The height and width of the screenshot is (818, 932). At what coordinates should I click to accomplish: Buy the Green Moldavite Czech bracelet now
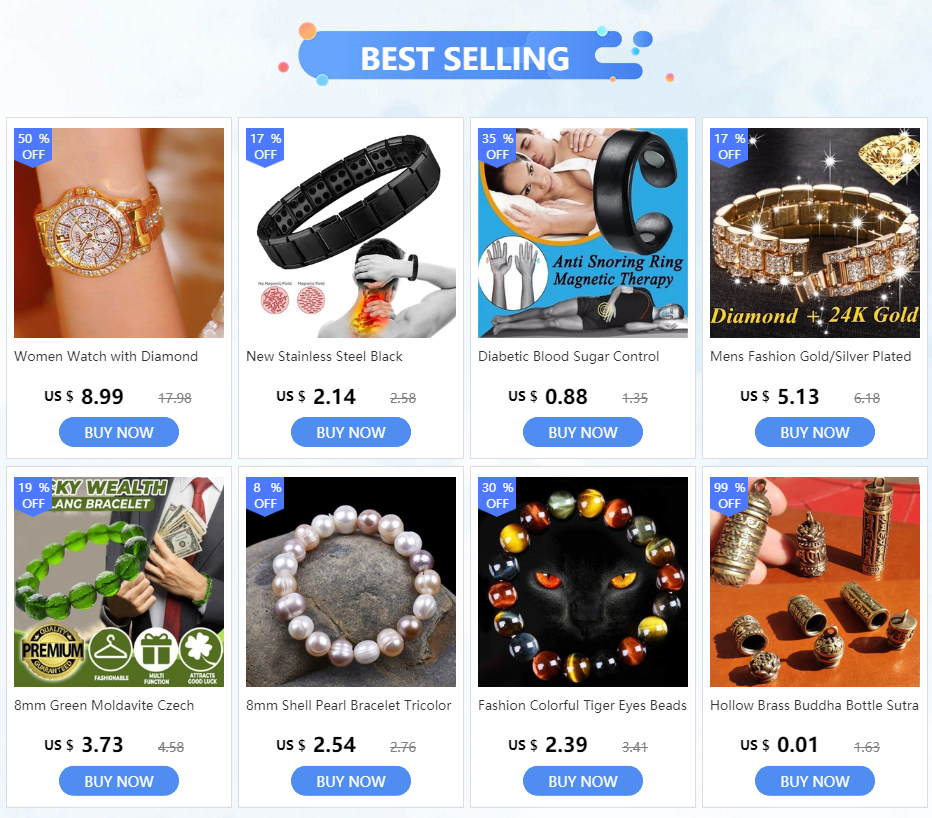tap(119, 781)
